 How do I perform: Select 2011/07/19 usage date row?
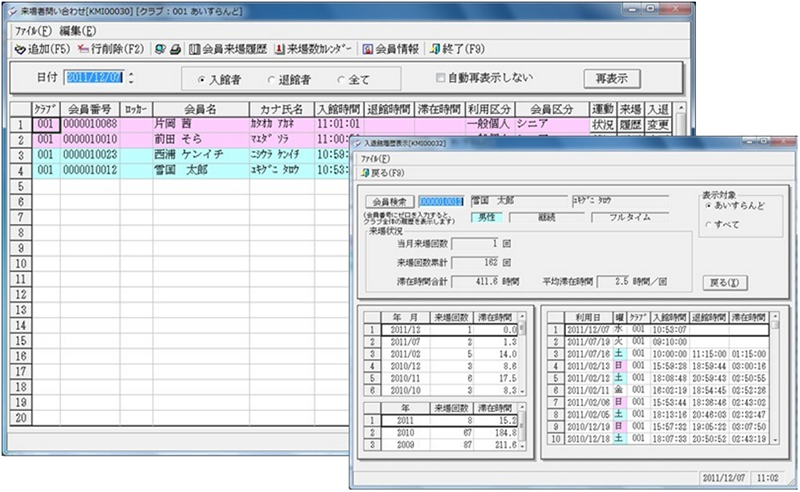[x=666, y=342]
